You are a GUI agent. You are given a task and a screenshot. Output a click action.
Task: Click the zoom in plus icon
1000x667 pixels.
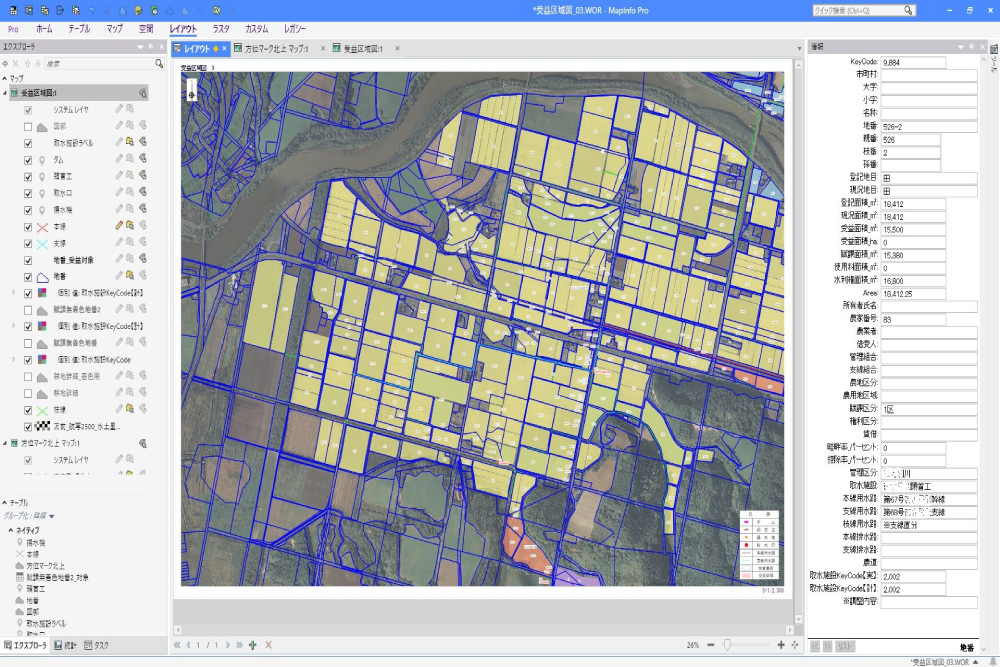point(781,645)
